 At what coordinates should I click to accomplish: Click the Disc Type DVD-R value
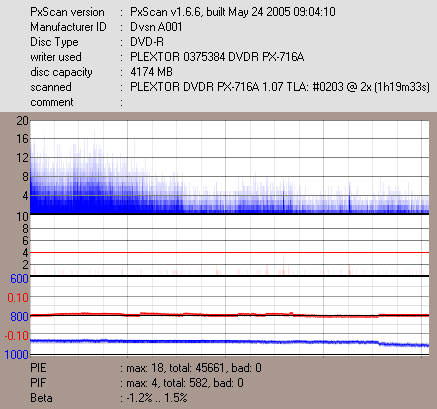pyautogui.click(x=147, y=42)
